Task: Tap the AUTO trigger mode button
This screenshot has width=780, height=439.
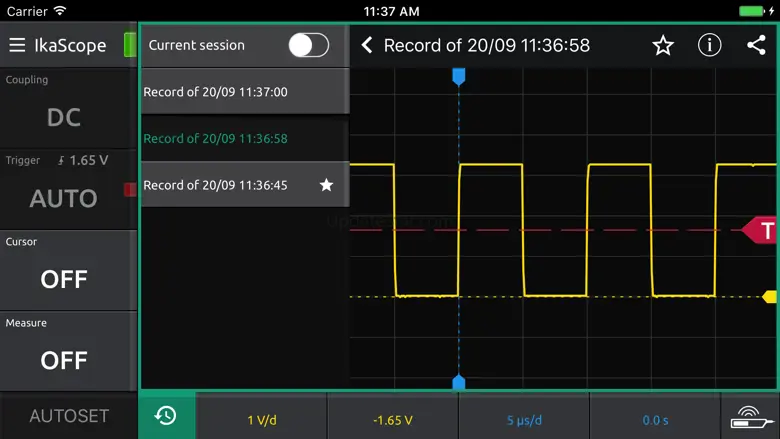Action: tap(64, 198)
